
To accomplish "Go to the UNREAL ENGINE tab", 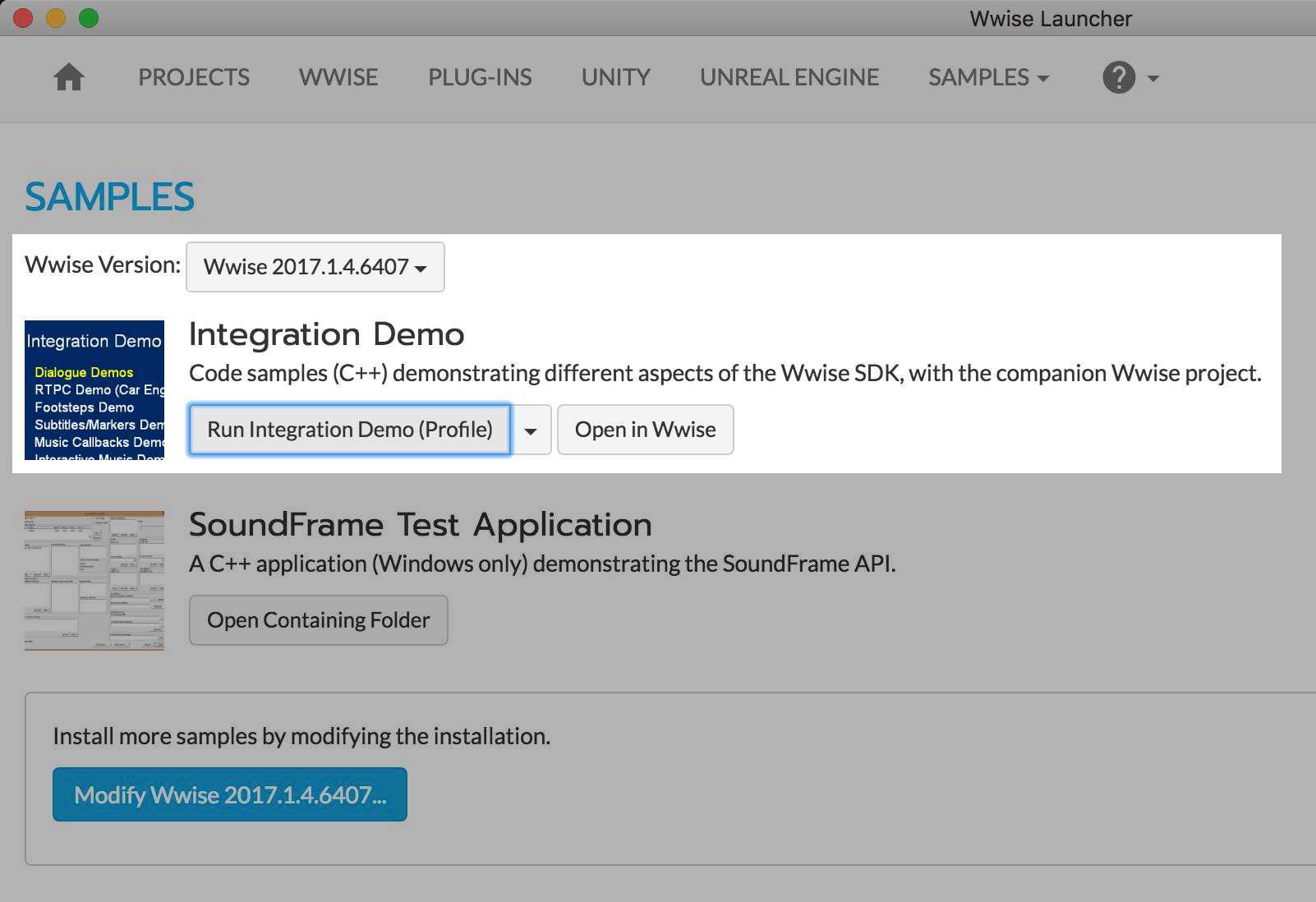I will pos(789,77).
